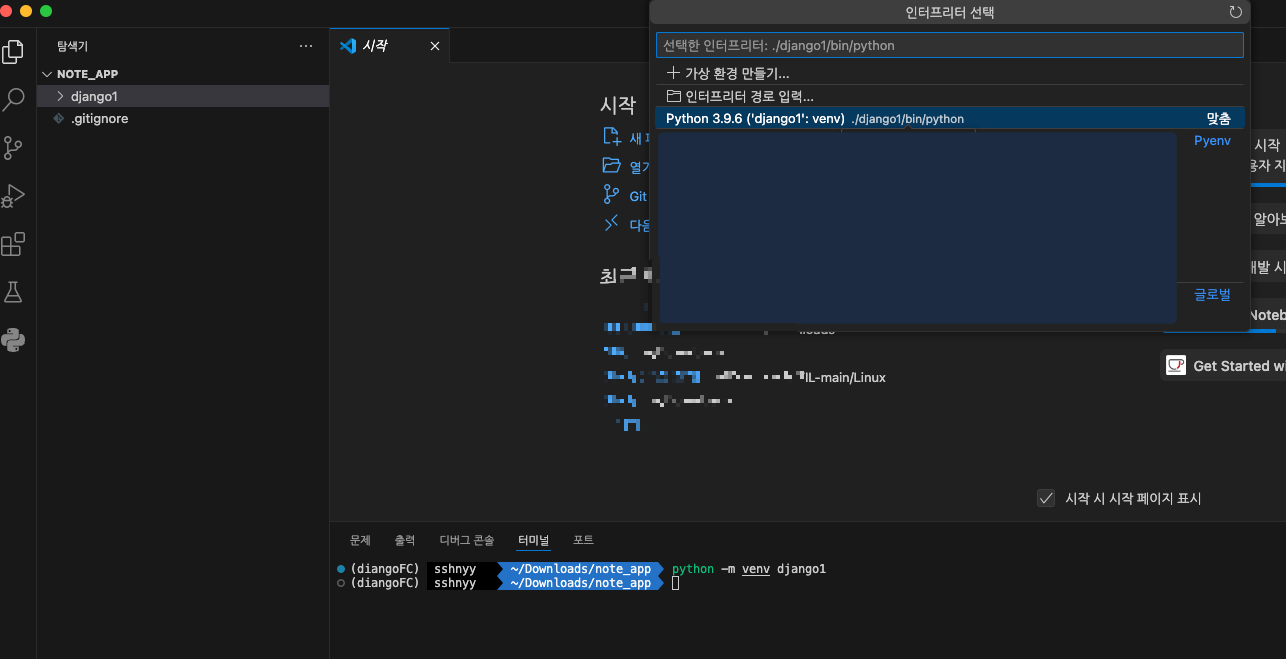1286x659 pixels.
Task: Open the Explorer view in activity bar
Action: pos(13,52)
